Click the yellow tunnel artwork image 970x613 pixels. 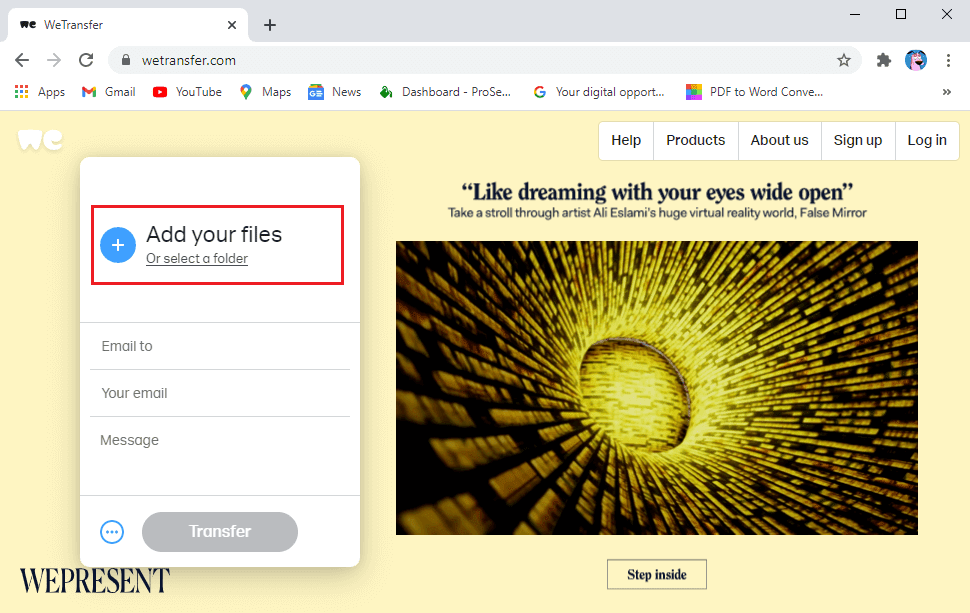[657, 388]
